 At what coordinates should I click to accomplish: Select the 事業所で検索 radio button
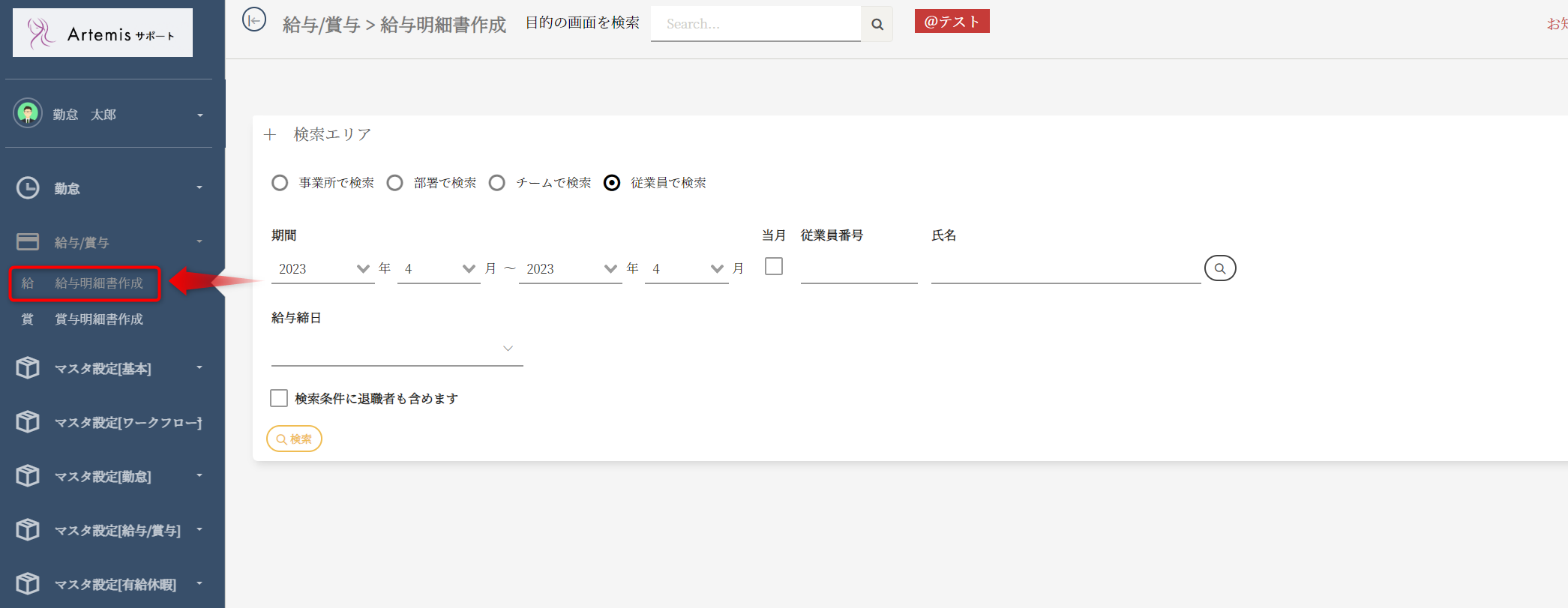[x=280, y=183]
